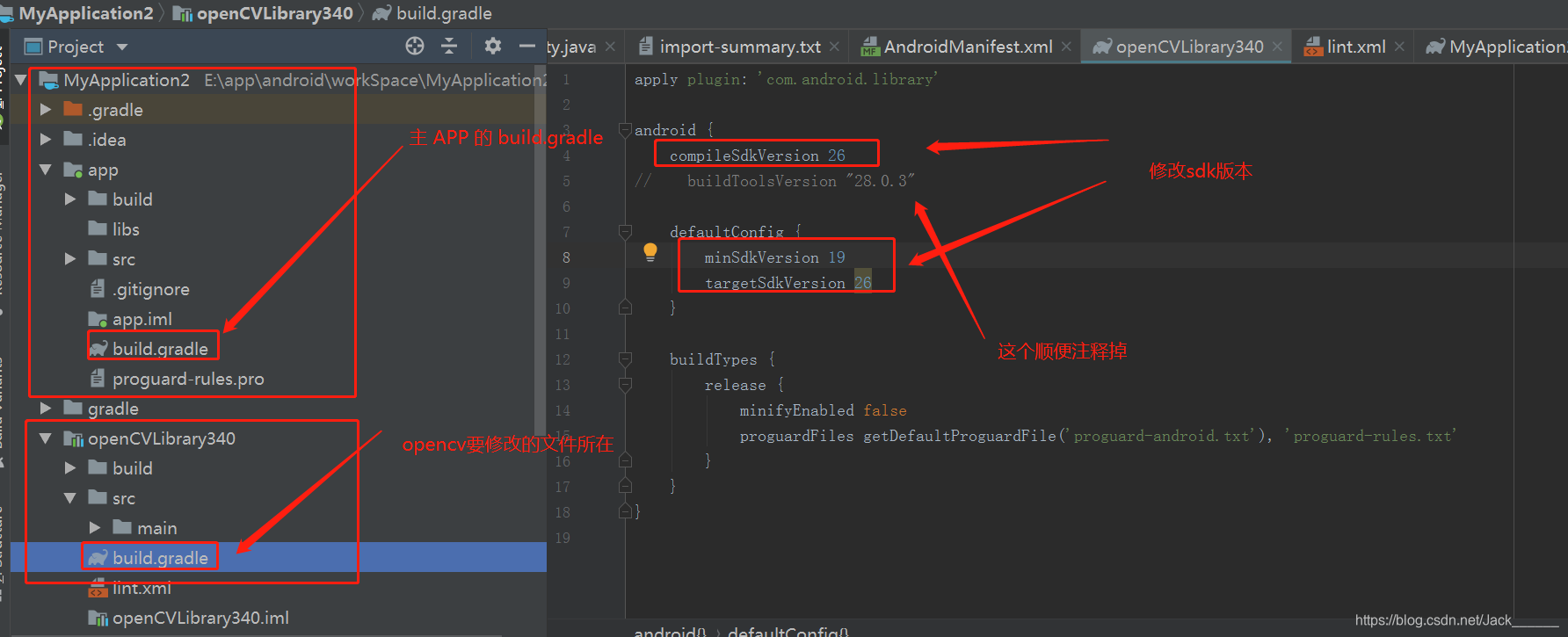The width and height of the screenshot is (1568, 637).
Task: Click the proguardFiles code line
Action: click(x=1098, y=436)
